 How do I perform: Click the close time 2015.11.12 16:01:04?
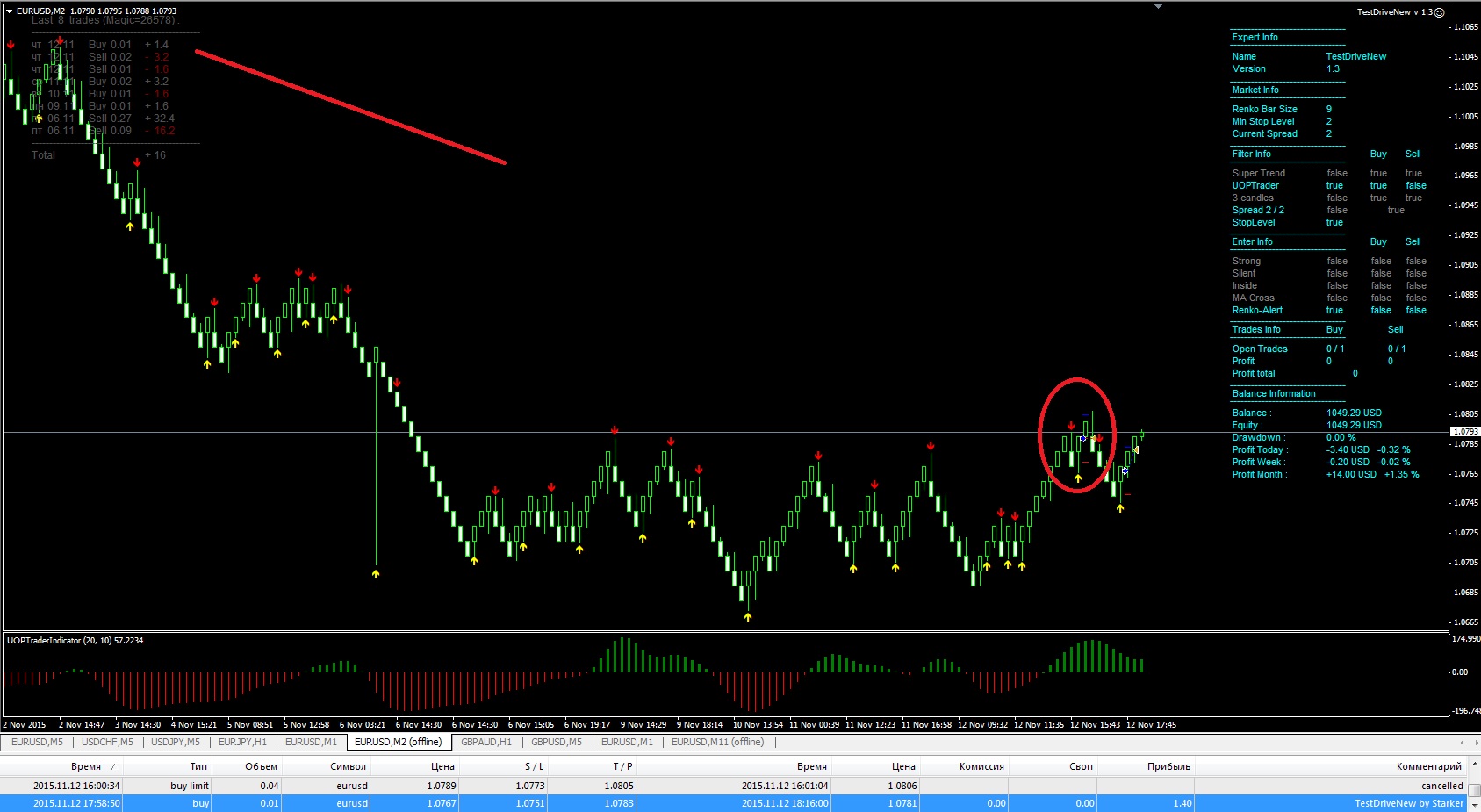point(785,786)
